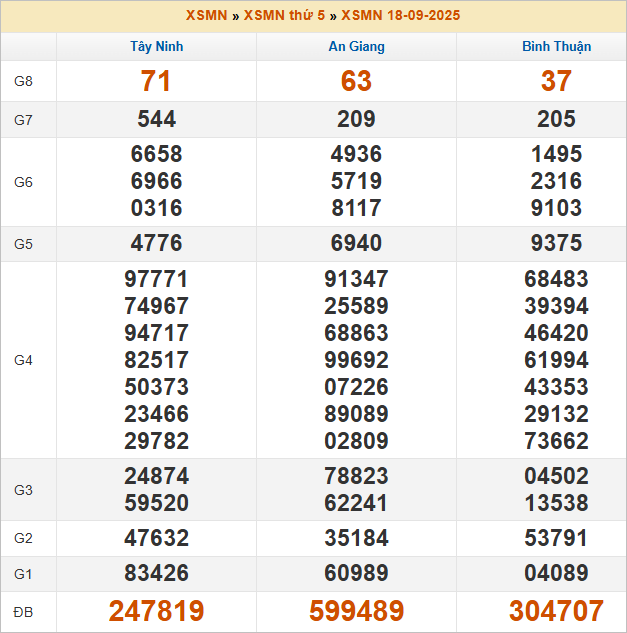
Task: Select the ĐB row label
Action: [x=24, y=611]
